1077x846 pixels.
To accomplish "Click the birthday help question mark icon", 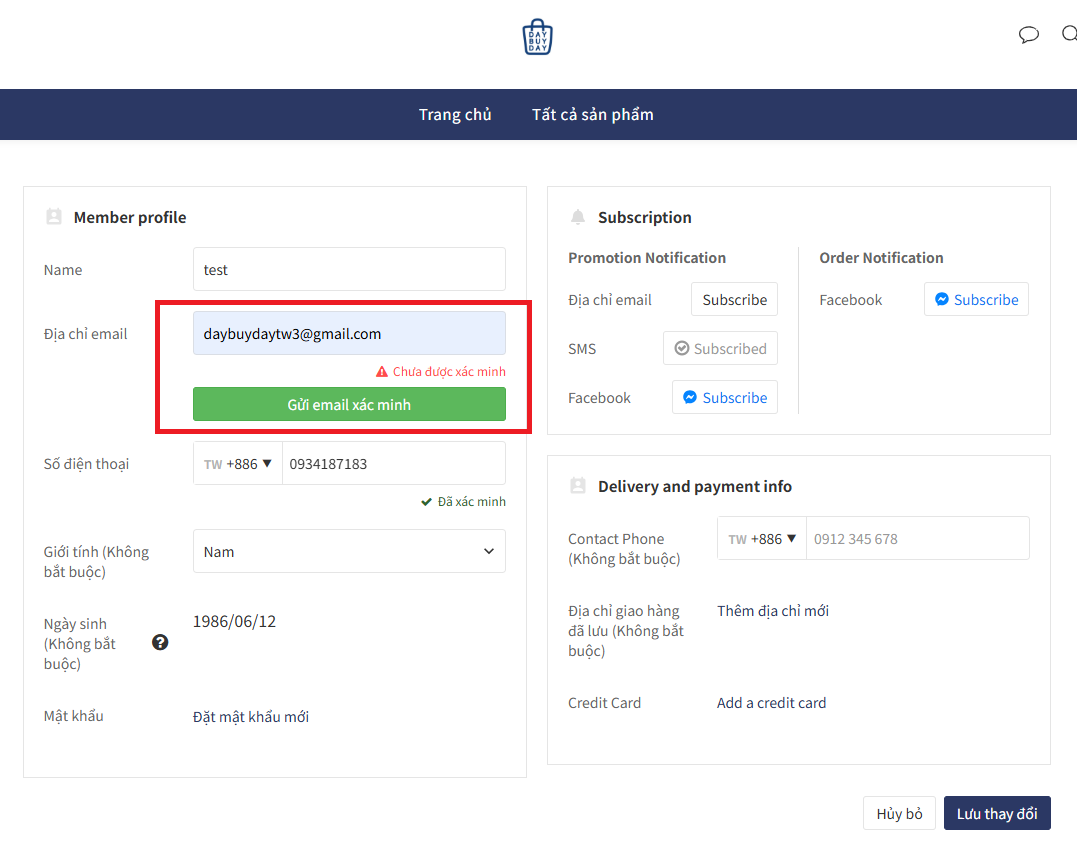I will tap(160, 642).
